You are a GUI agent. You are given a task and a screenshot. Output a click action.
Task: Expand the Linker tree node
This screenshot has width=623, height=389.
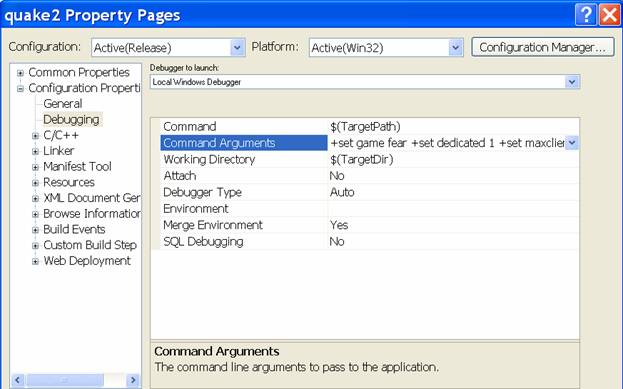(x=35, y=151)
